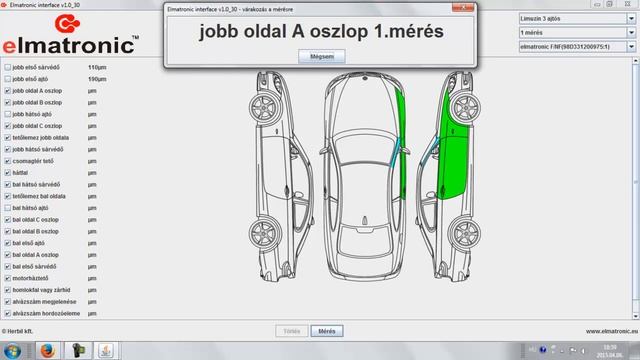Screen dimensions: 640x360
Task: Click the camera app taskbar icon
Action: tap(78, 351)
